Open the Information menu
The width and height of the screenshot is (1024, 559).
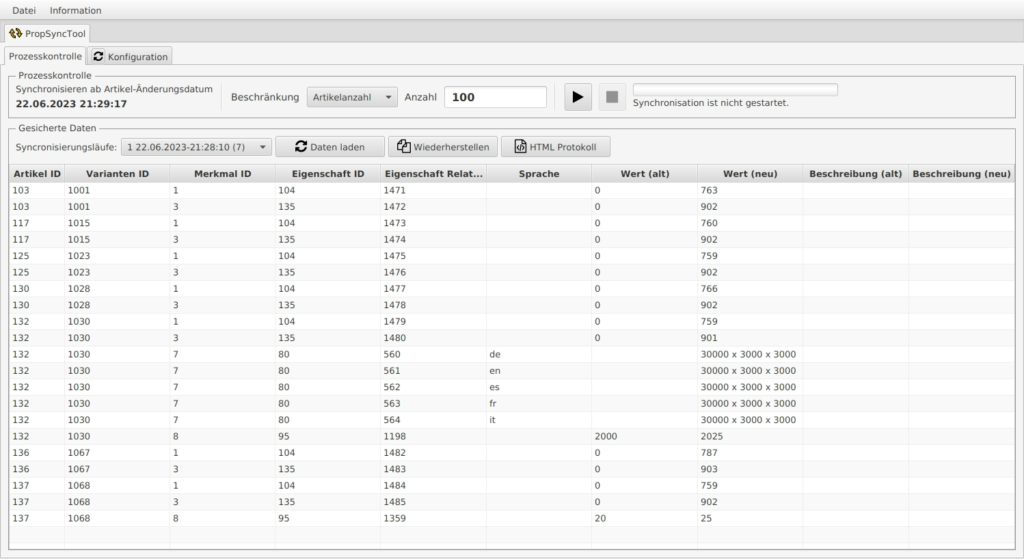[x=76, y=10]
